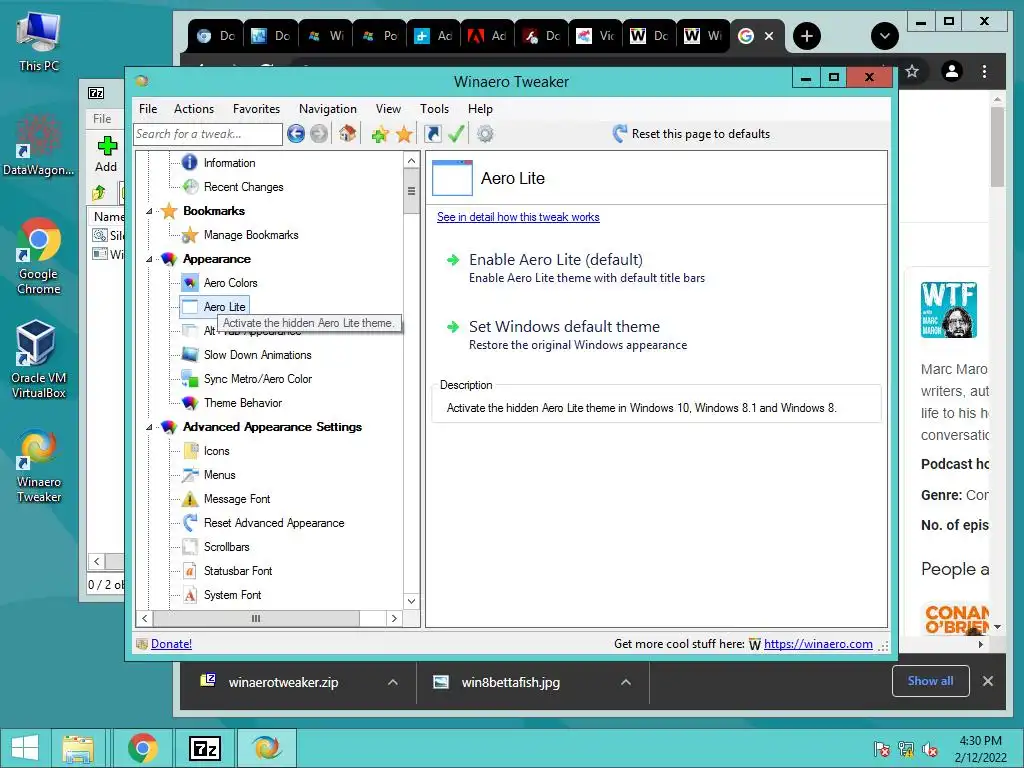This screenshot has width=1024, height=768.
Task: Open Recent Changes tree entry
Action: [243, 187]
